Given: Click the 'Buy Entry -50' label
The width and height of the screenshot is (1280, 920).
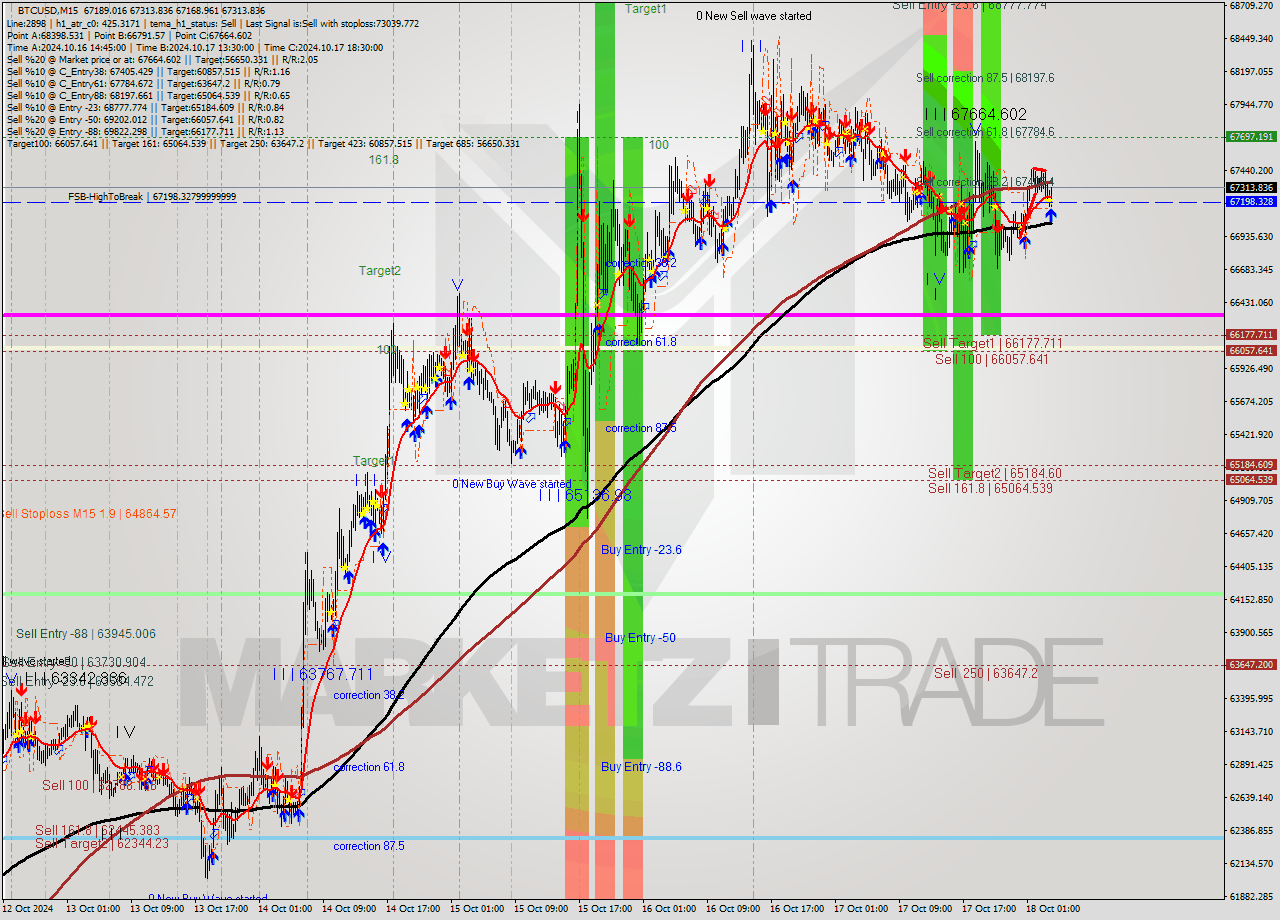Looking at the screenshot, I should (x=640, y=637).
